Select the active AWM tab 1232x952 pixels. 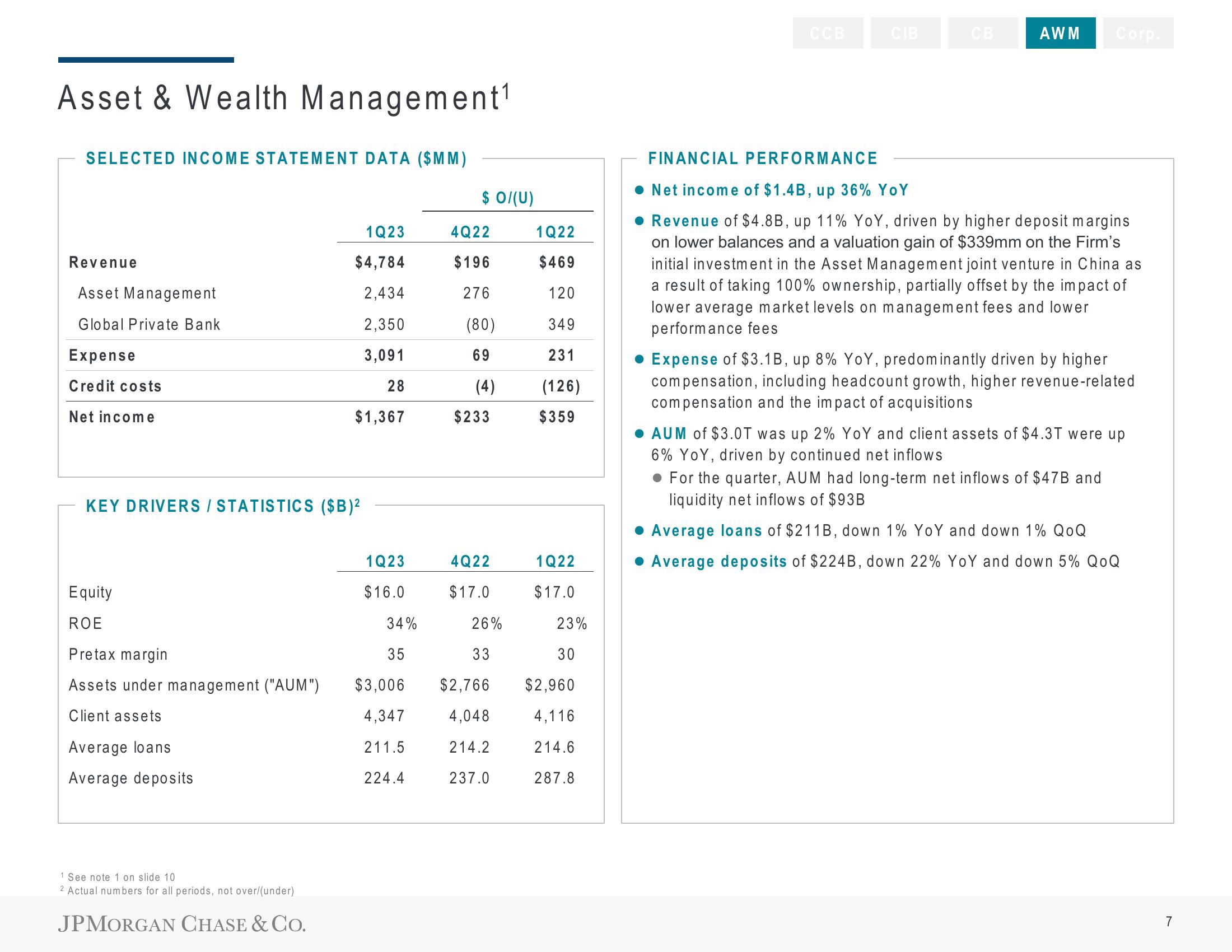tap(1061, 33)
